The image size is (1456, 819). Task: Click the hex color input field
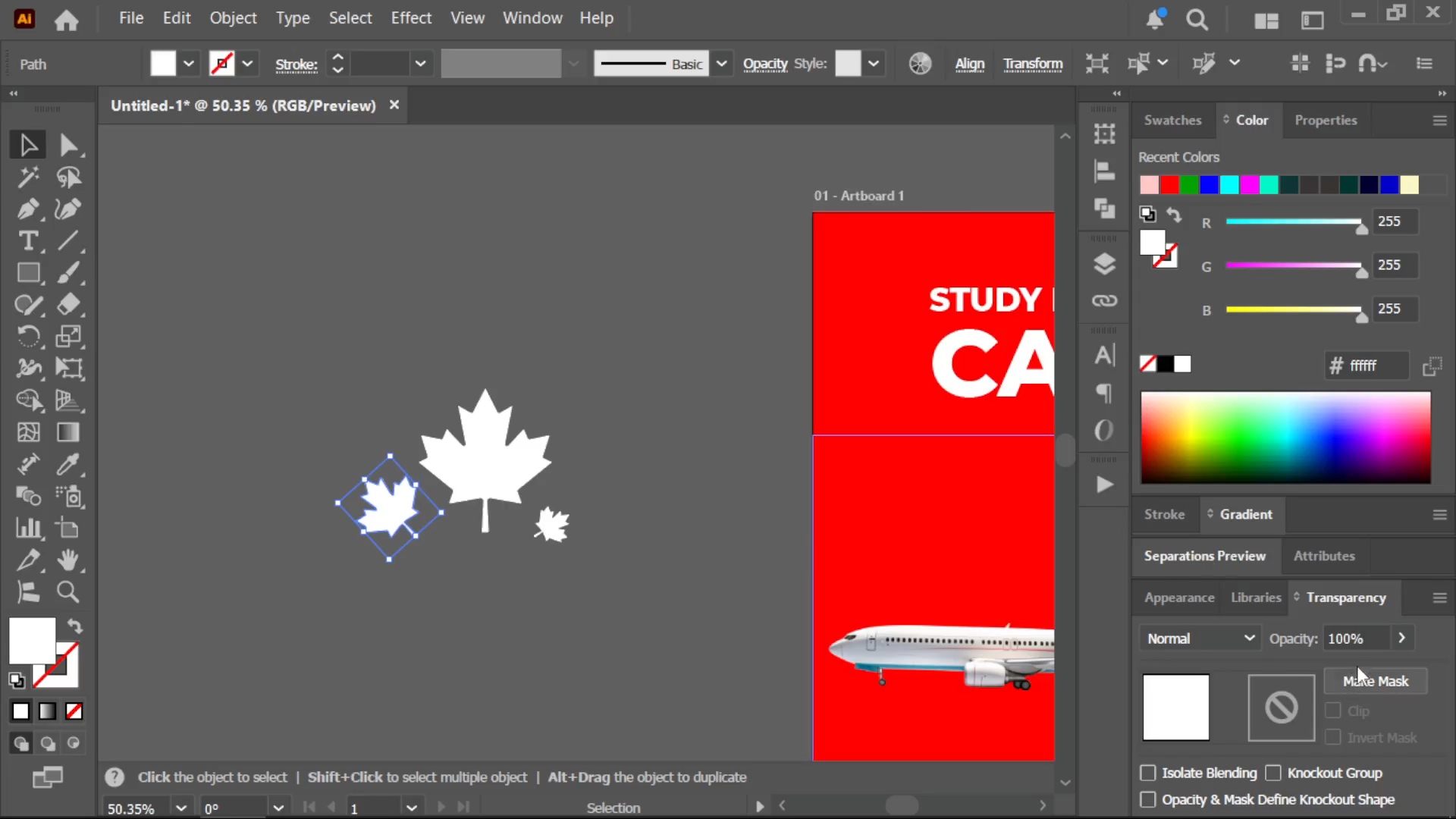pyautogui.click(x=1376, y=366)
